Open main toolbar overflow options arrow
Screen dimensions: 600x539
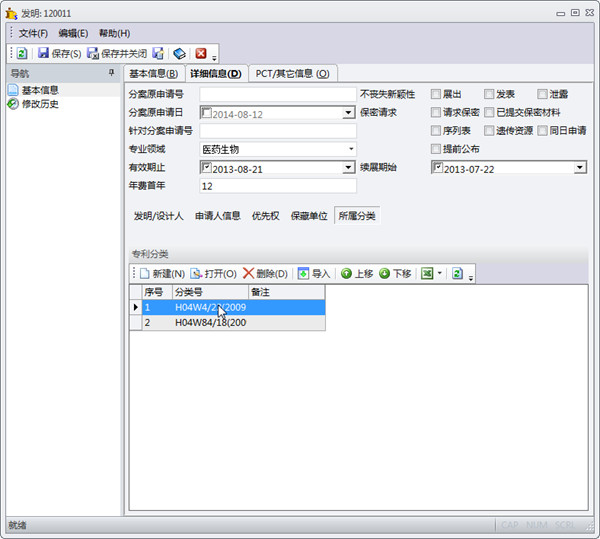click(214, 58)
